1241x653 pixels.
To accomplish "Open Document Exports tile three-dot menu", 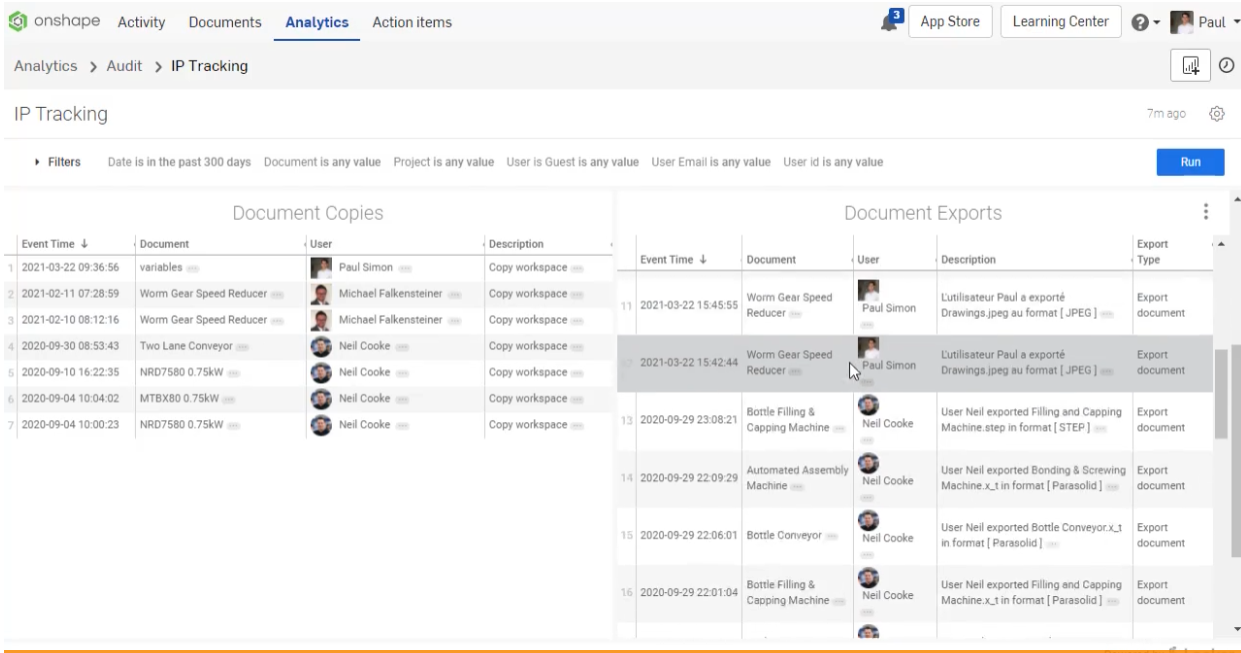I will tap(1206, 212).
